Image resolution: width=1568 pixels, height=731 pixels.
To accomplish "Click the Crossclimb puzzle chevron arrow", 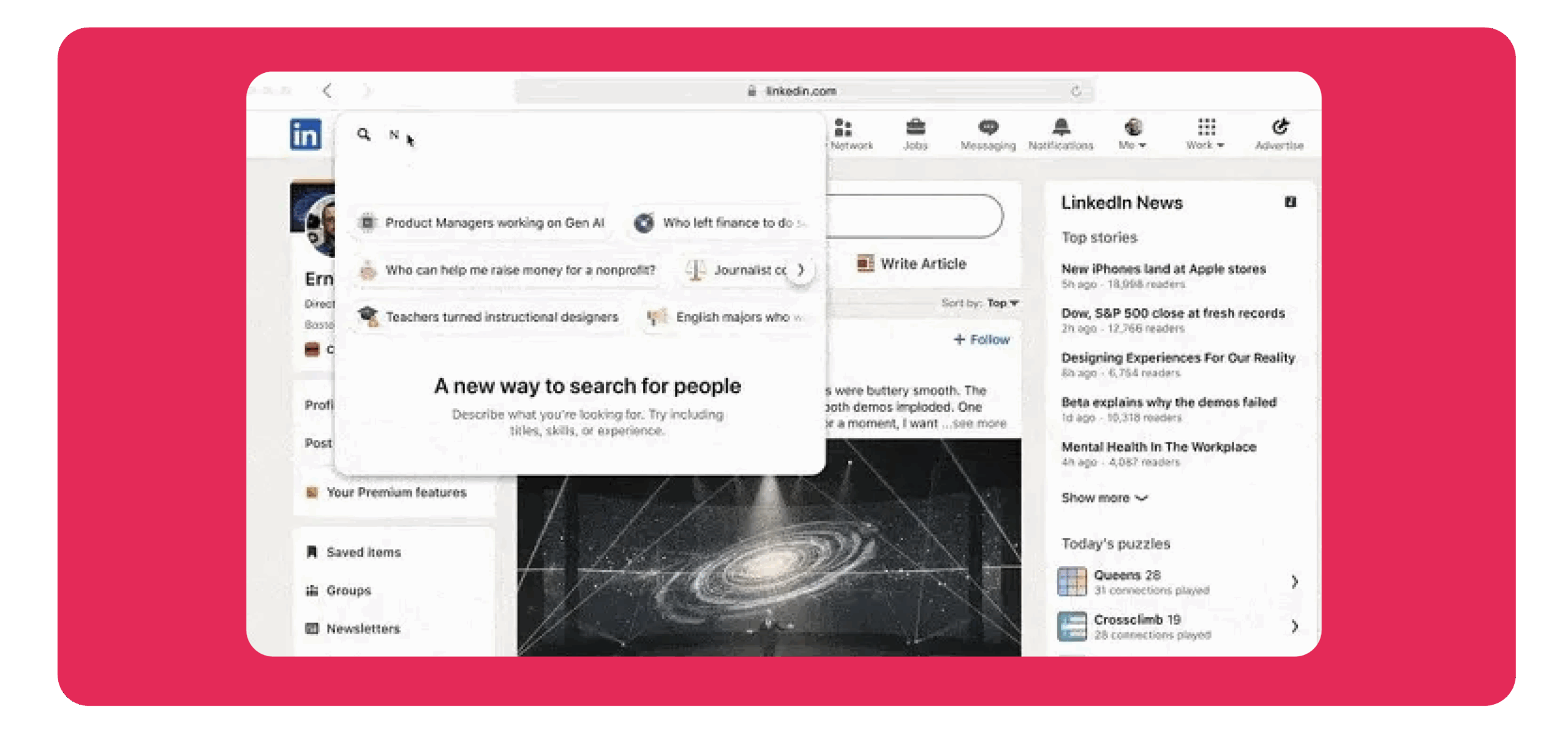I will click(x=1294, y=626).
